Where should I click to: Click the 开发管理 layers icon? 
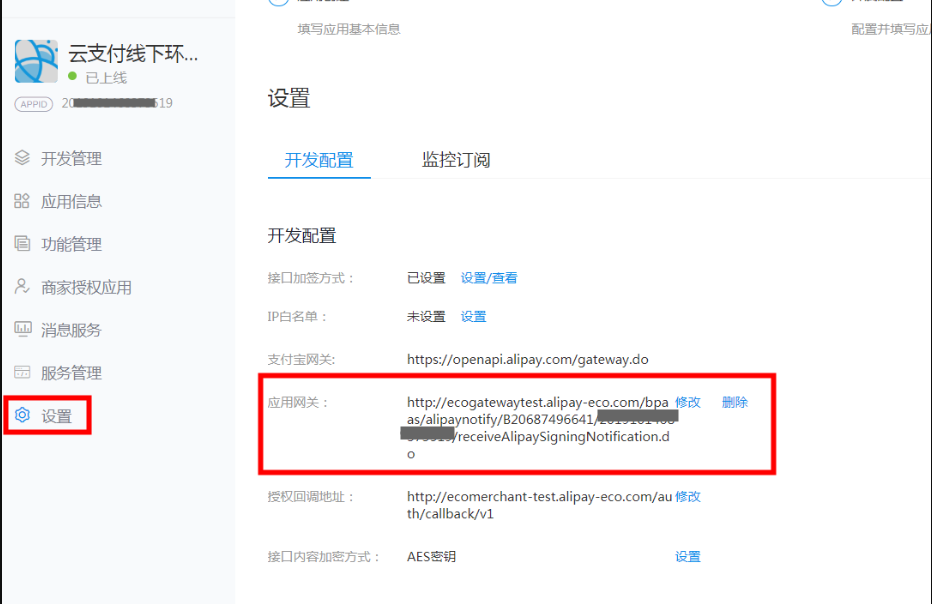coord(22,158)
